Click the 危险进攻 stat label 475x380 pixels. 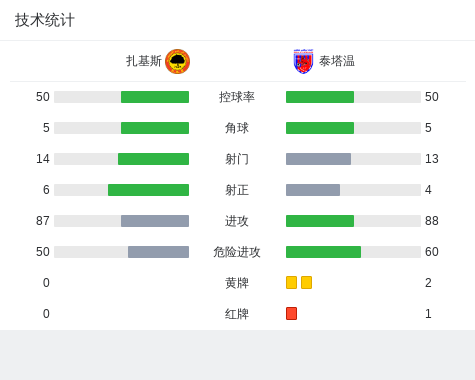[237, 252]
